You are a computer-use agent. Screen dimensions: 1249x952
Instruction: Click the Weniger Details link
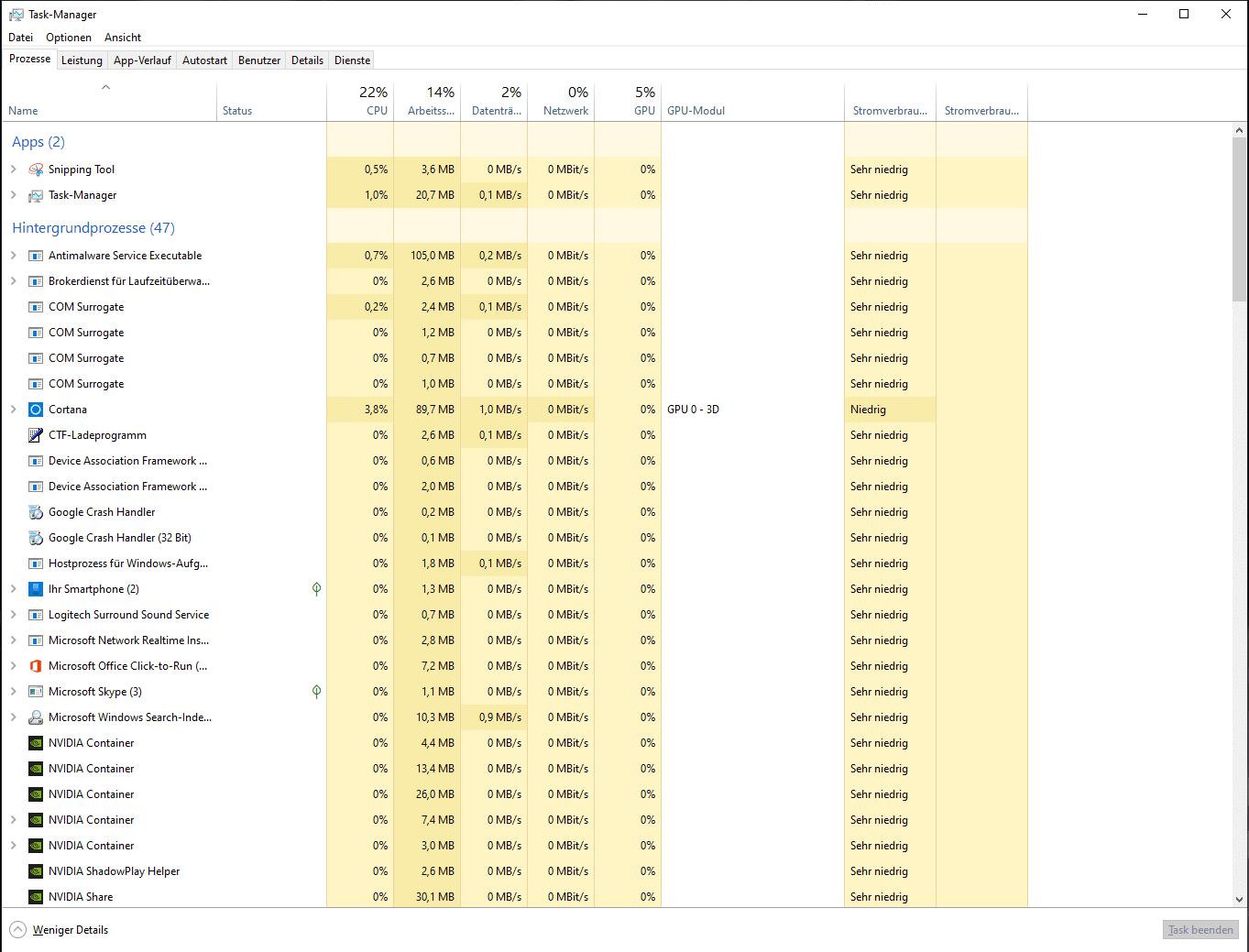(71, 930)
